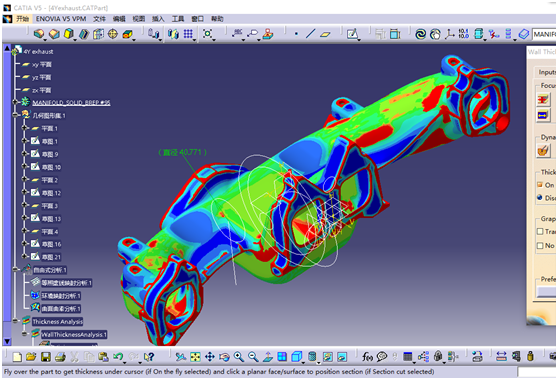The width and height of the screenshot is (558, 380).
Task: Click the Point creation tool
Action: pyautogui.click(x=296, y=34)
